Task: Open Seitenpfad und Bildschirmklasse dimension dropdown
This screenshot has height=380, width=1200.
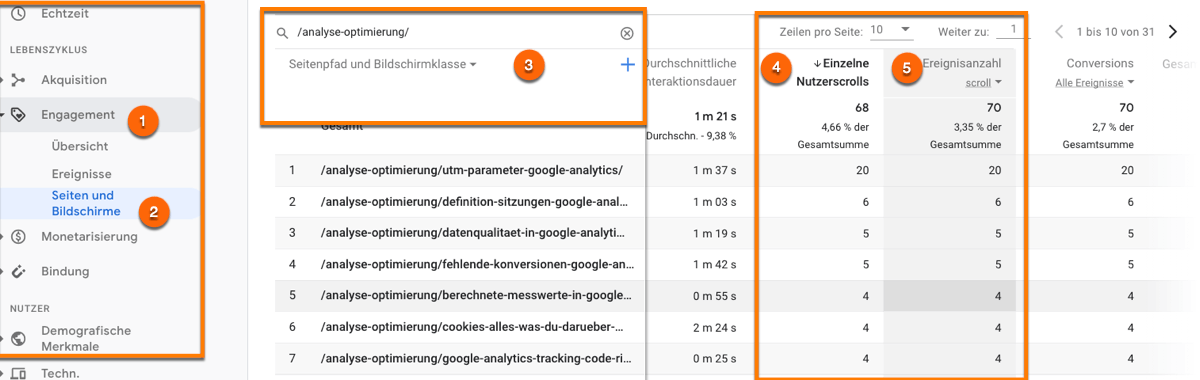Action: (x=383, y=64)
